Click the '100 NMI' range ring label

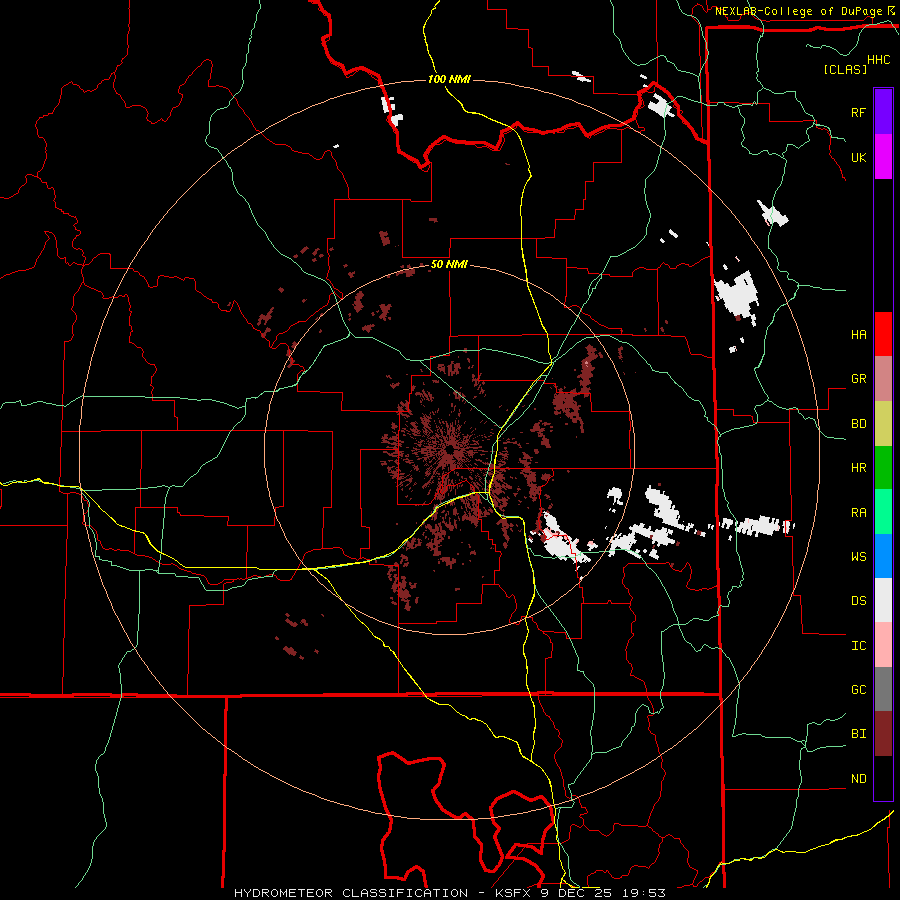(x=449, y=79)
